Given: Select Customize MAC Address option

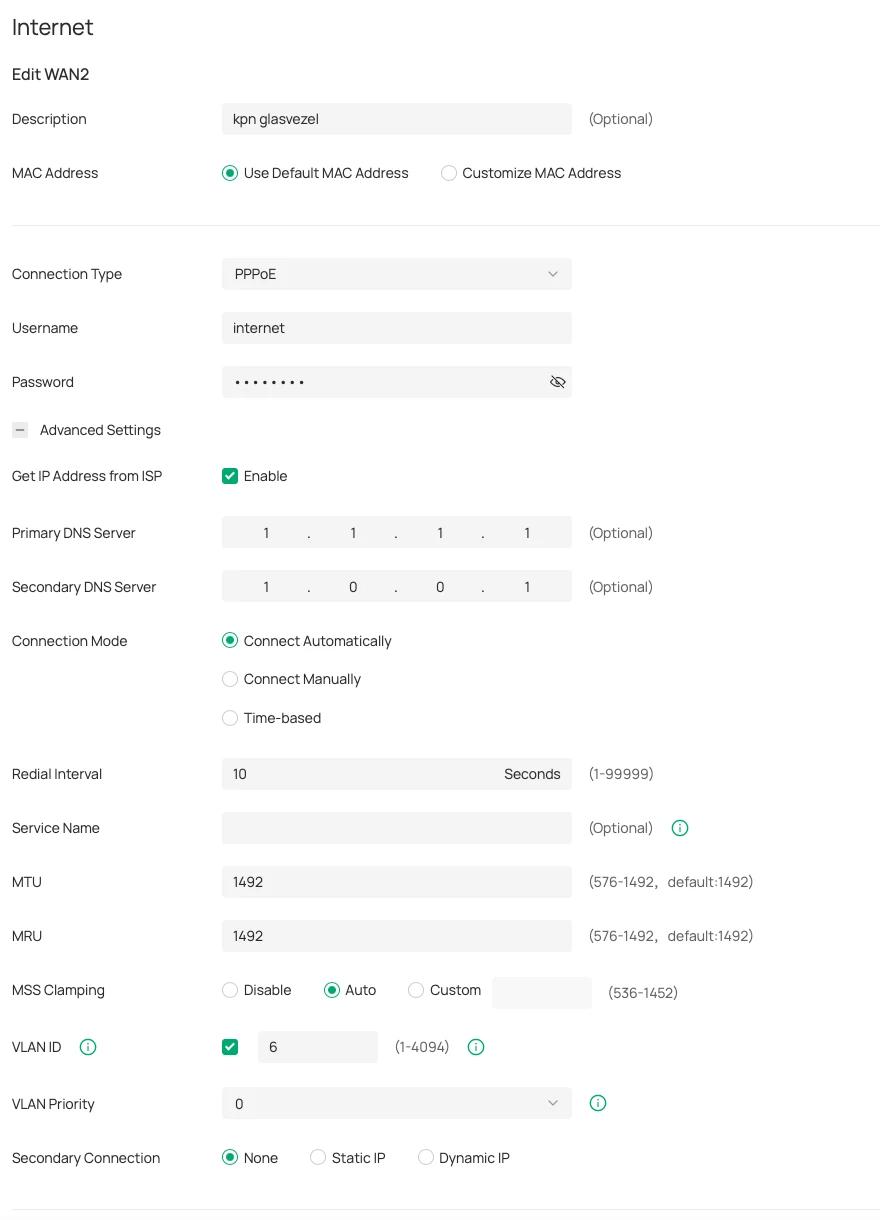Looking at the screenshot, I should (x=449, y=173).
